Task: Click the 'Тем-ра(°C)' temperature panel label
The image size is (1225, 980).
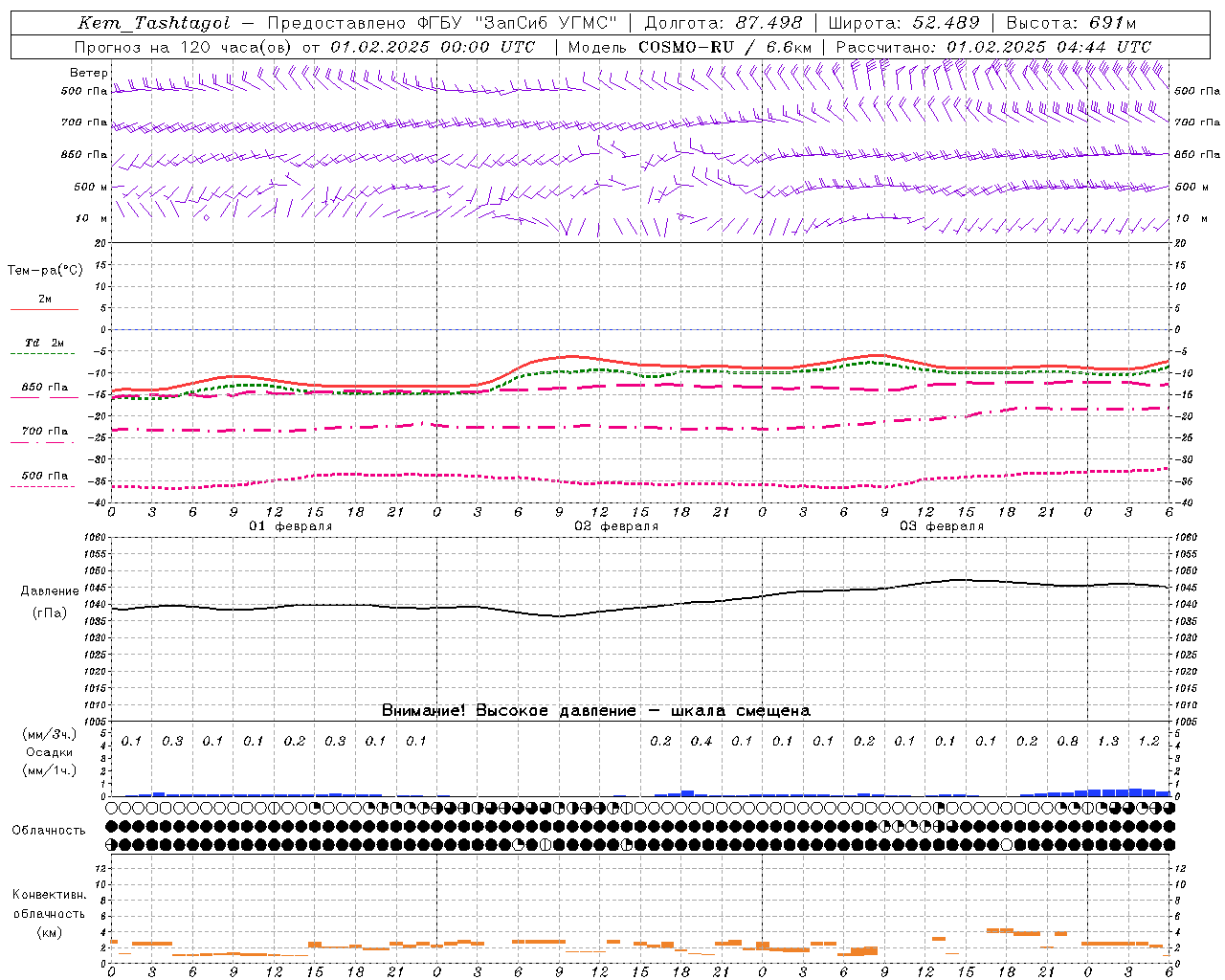Action: 45,271
